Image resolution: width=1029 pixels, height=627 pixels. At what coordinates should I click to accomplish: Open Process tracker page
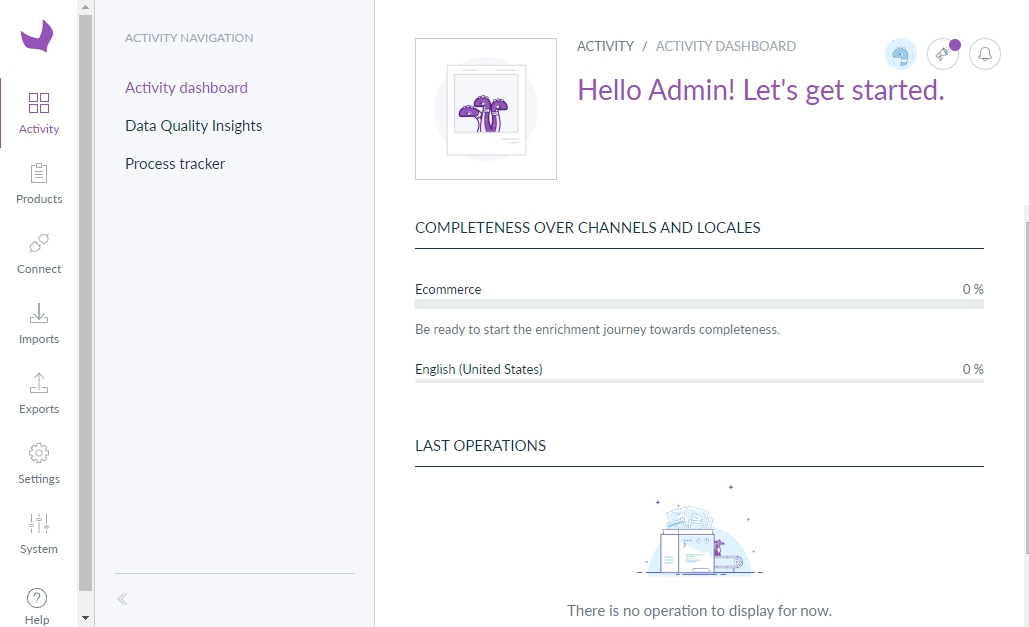175,164
